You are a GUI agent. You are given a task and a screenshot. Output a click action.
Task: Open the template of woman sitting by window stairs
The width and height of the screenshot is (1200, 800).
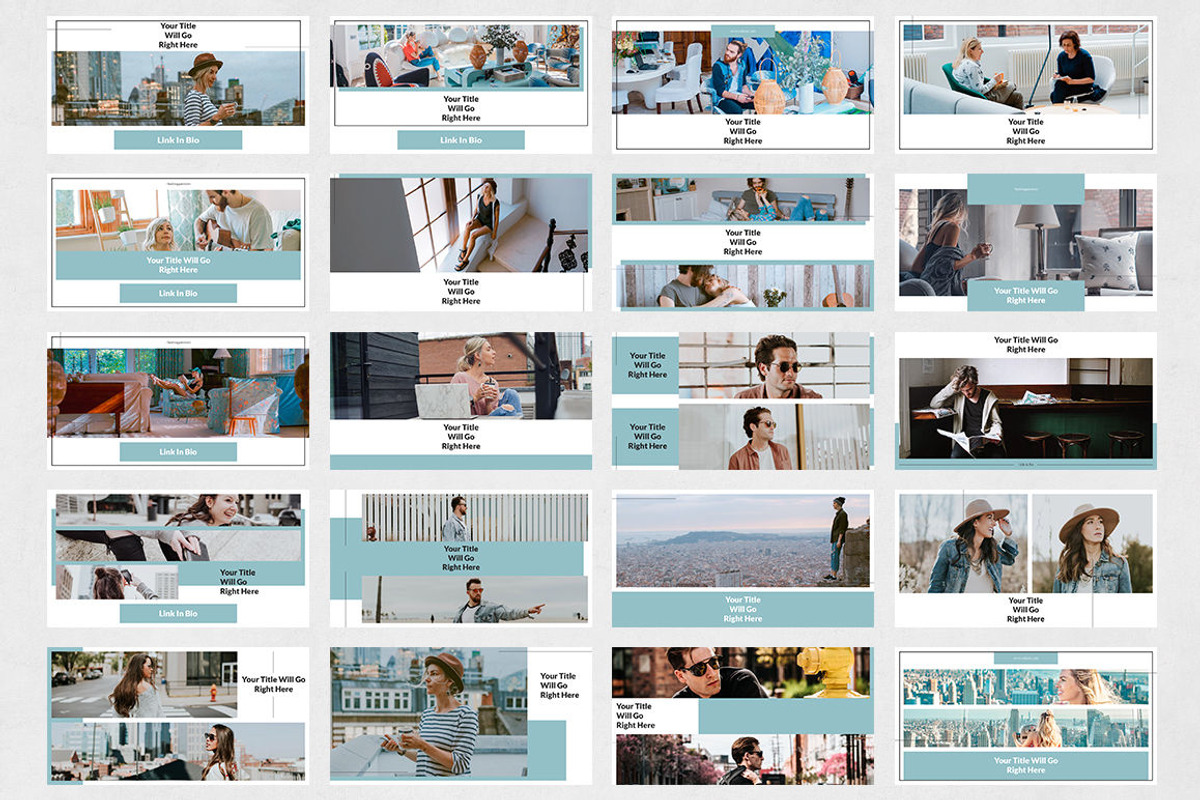pos(461,242)
